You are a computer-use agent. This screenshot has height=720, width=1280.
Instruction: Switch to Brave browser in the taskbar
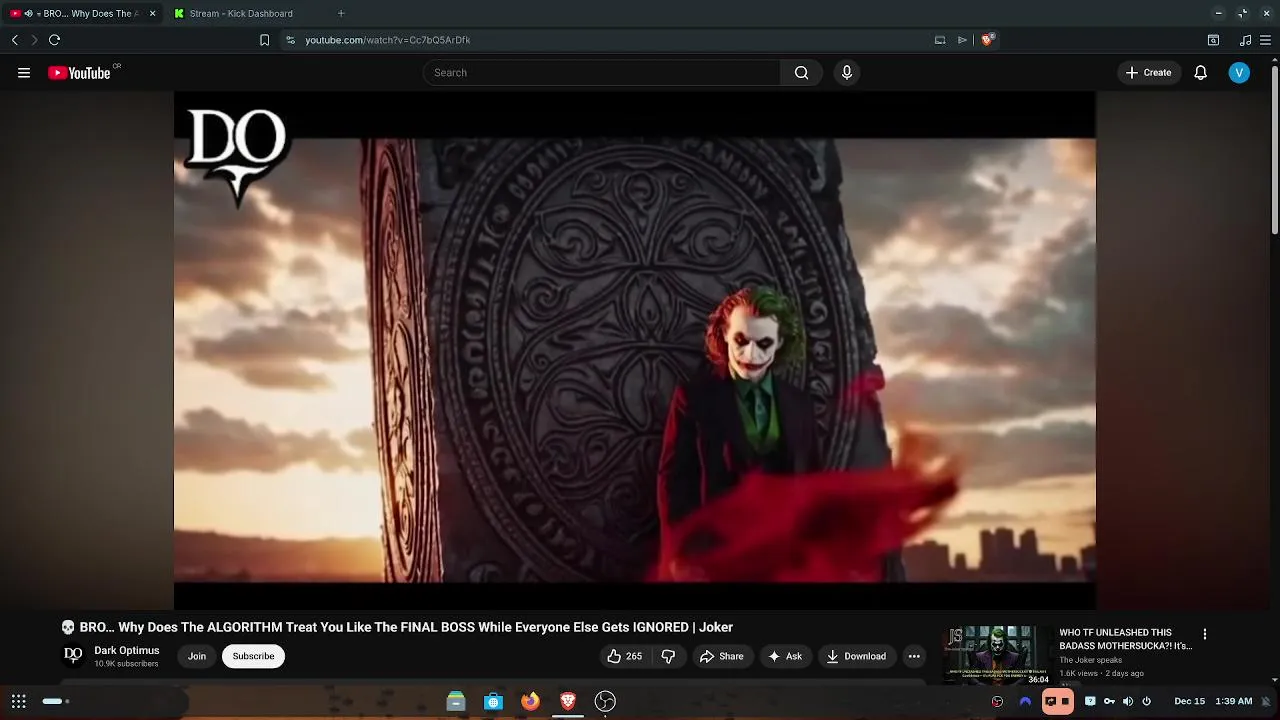[568, 702]
